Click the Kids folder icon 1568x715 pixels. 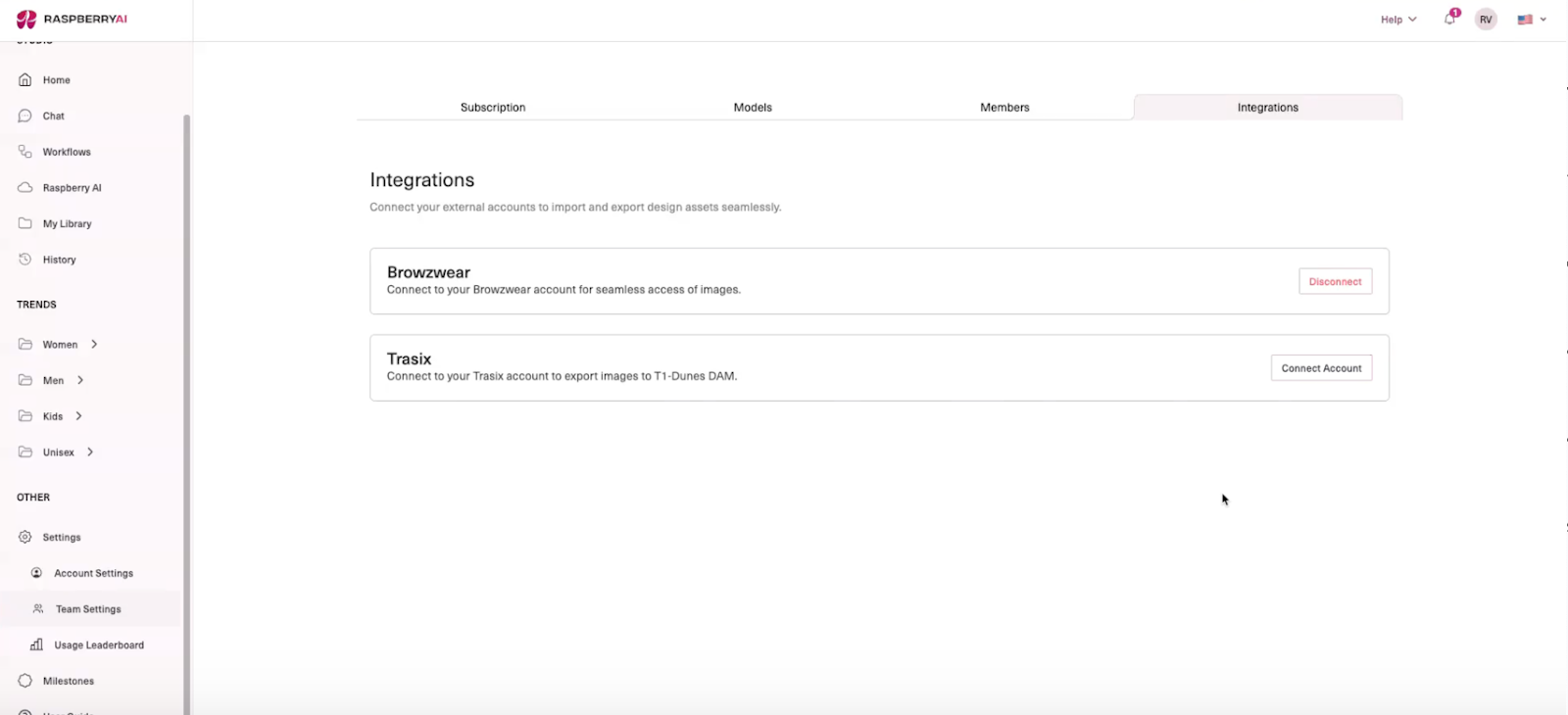(x=25, y=416)
